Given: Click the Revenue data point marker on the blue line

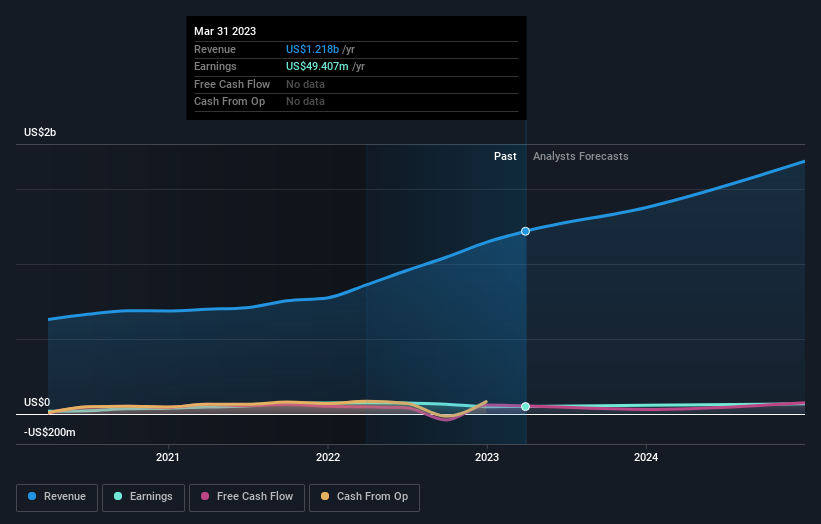Looking at the screenshot, I should point(525,231).
